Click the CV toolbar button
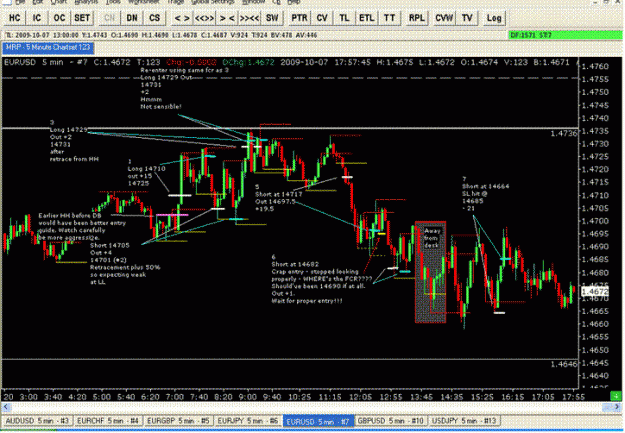Image resolution: width=625 pixels, height=433 pixels. [322, 18]
